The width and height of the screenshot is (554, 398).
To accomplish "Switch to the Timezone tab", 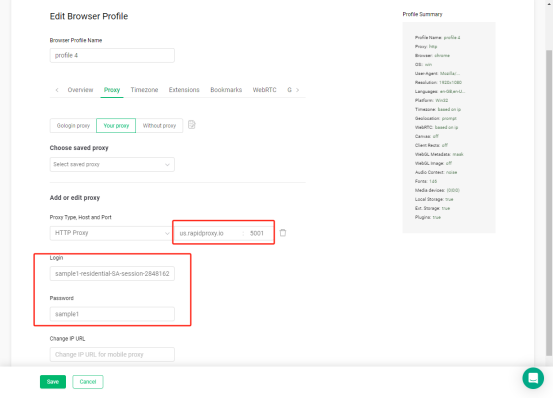I will (x=144, y=90).
